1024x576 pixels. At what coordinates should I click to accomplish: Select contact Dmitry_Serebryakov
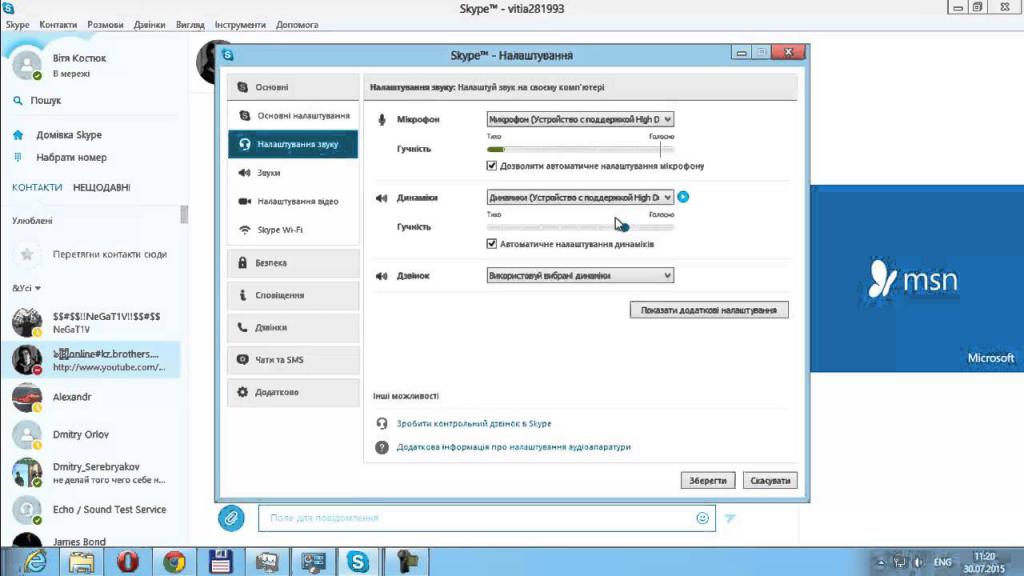click(91, 473)
